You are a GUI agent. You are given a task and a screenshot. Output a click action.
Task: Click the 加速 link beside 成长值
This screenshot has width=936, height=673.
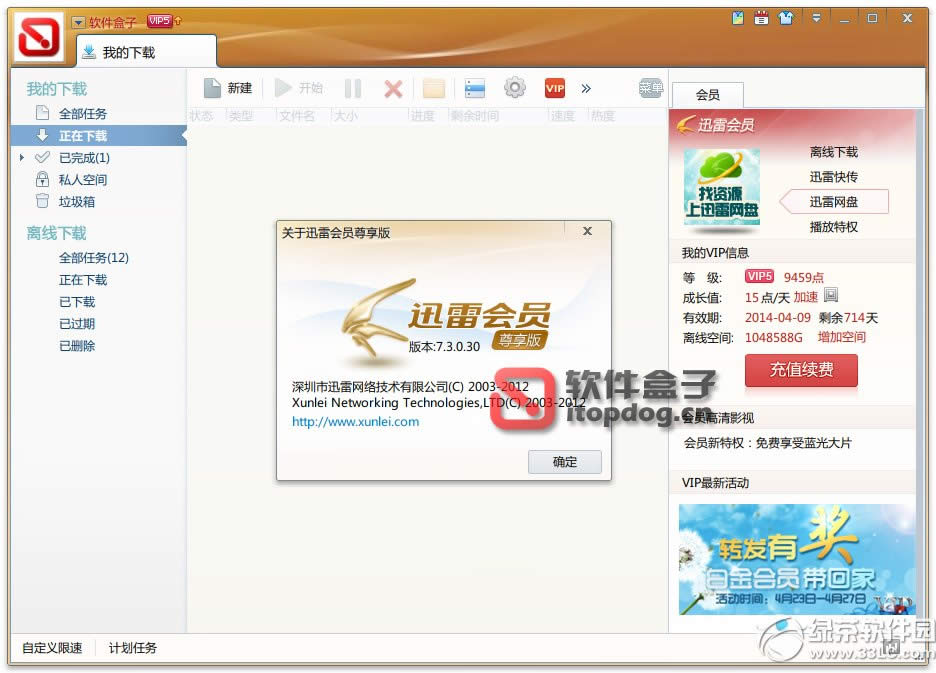[806, 297]
